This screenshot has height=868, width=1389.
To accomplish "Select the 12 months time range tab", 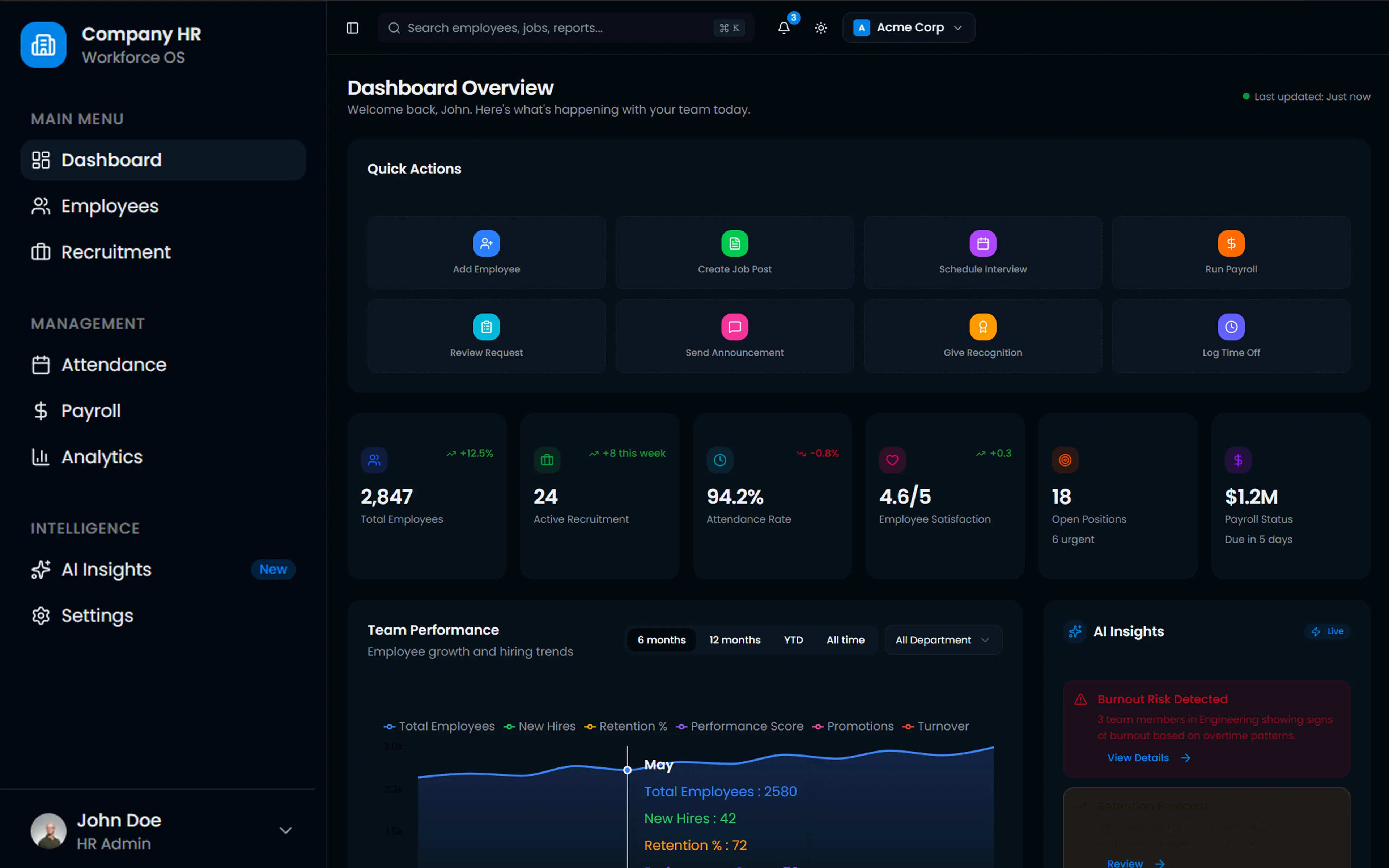I will tap(734, 639).
